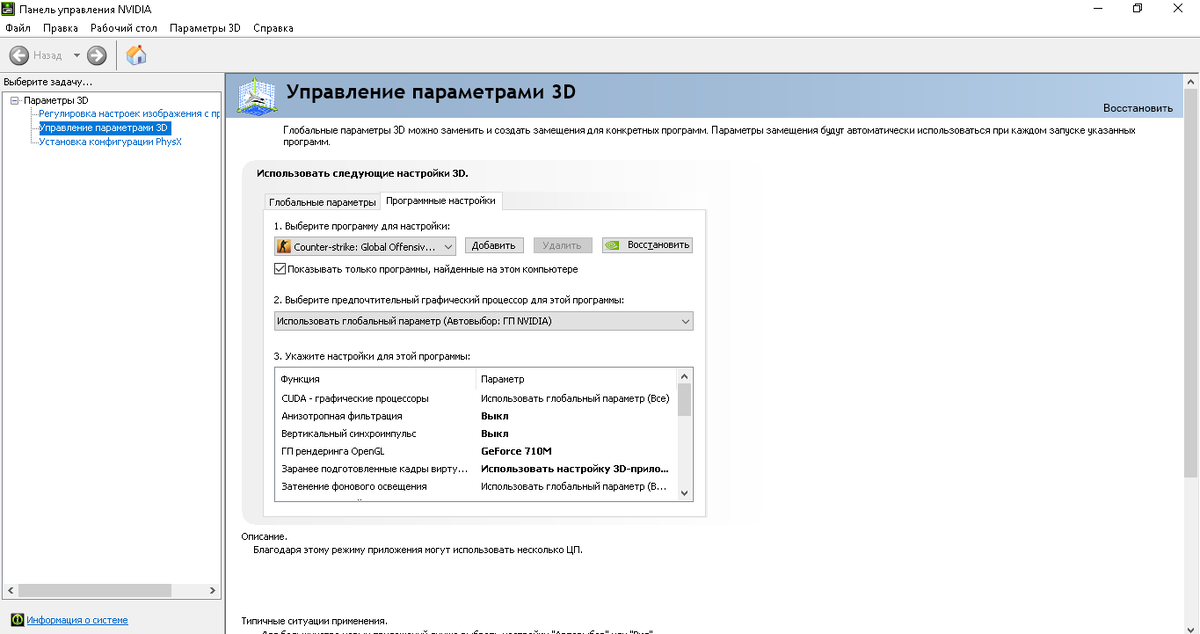Open the Справка menu
Viewport: 1200px width, 634px height.
click(x=273, y=28)
